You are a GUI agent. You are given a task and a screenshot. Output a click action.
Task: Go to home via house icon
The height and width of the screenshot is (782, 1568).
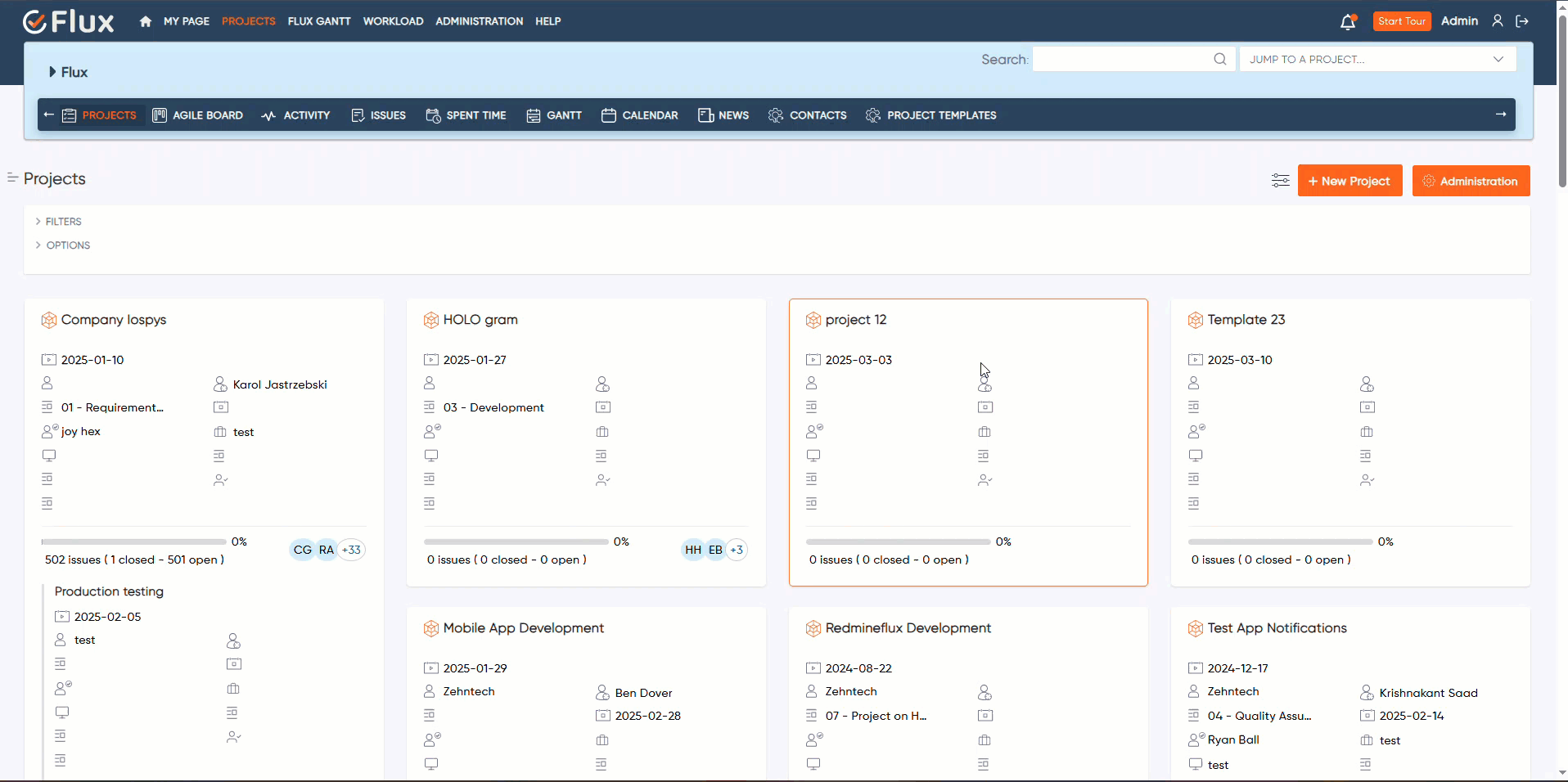pos(146,21)
